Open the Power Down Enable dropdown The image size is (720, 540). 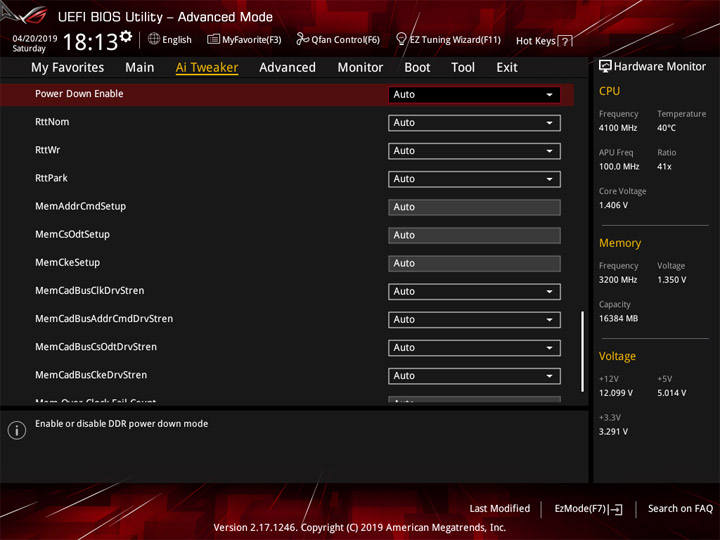click(x=474, y=95)
